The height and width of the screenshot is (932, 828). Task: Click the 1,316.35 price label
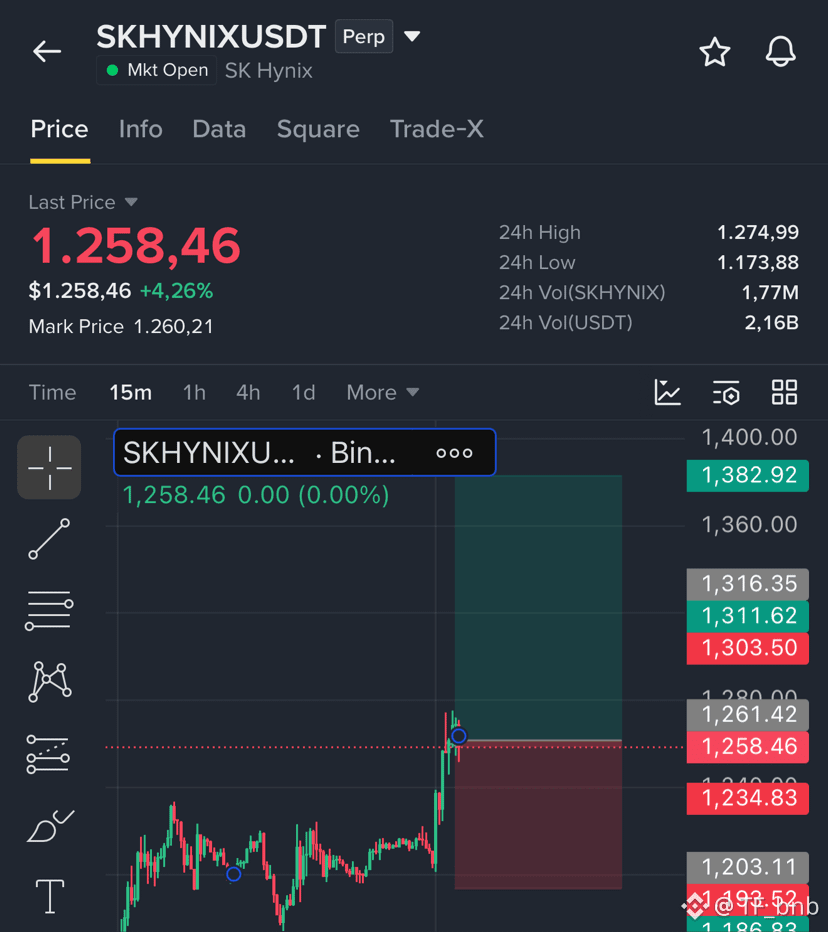[748, 584]
